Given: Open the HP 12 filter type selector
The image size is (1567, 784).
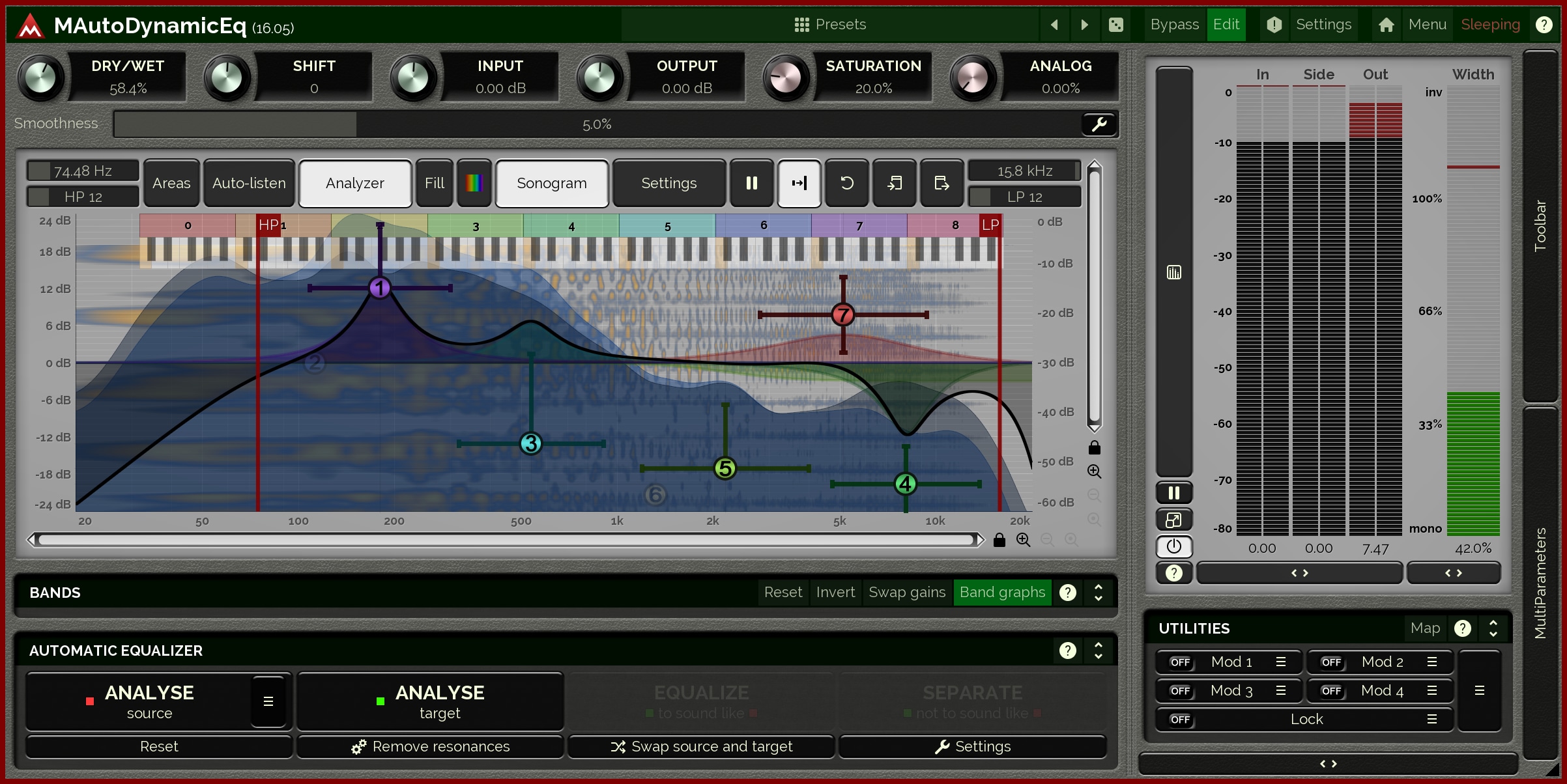Looking at the screenshot, I should tap(83, 197).
